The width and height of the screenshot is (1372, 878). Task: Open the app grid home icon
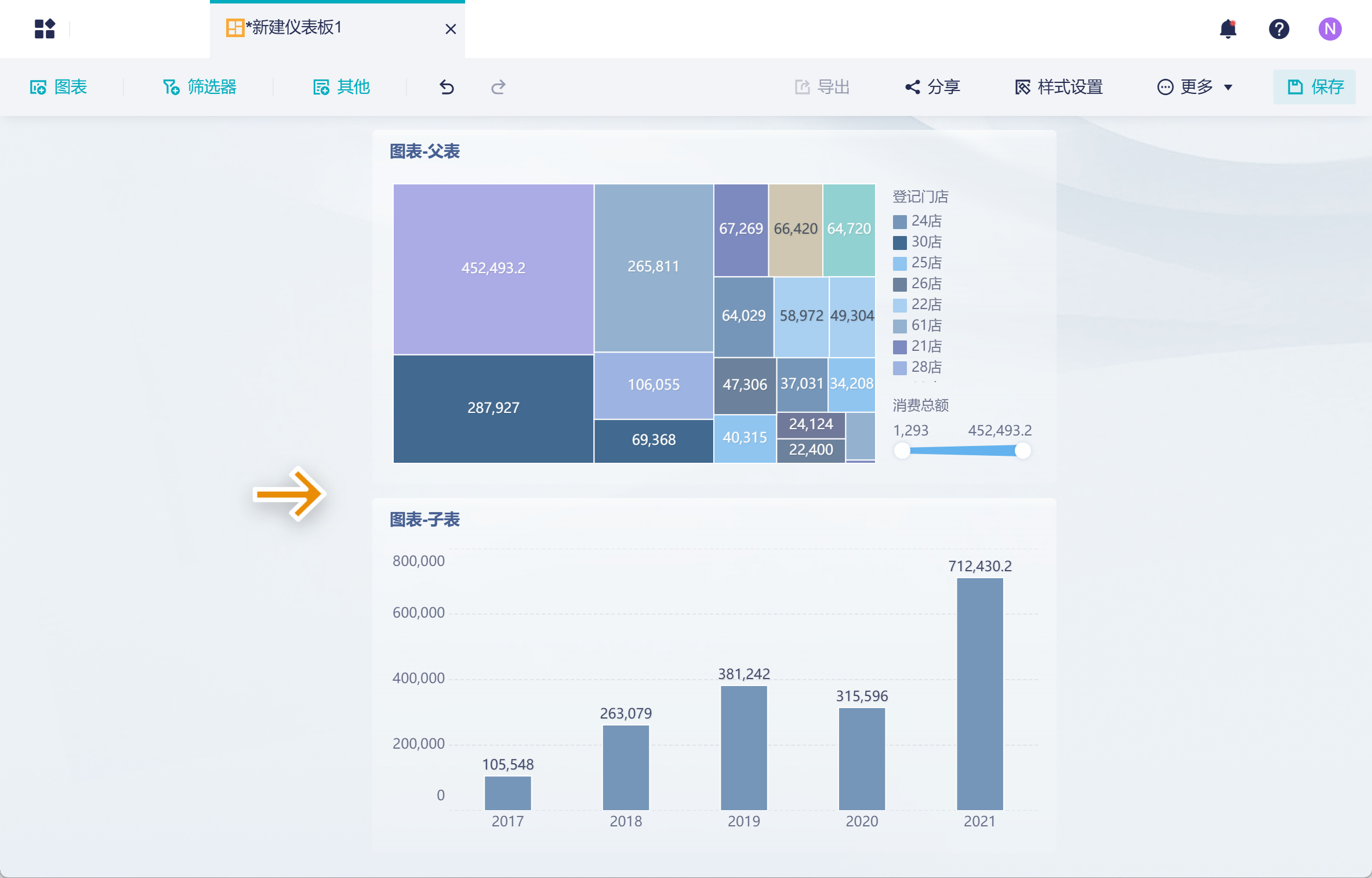click(x=45, y=28)
